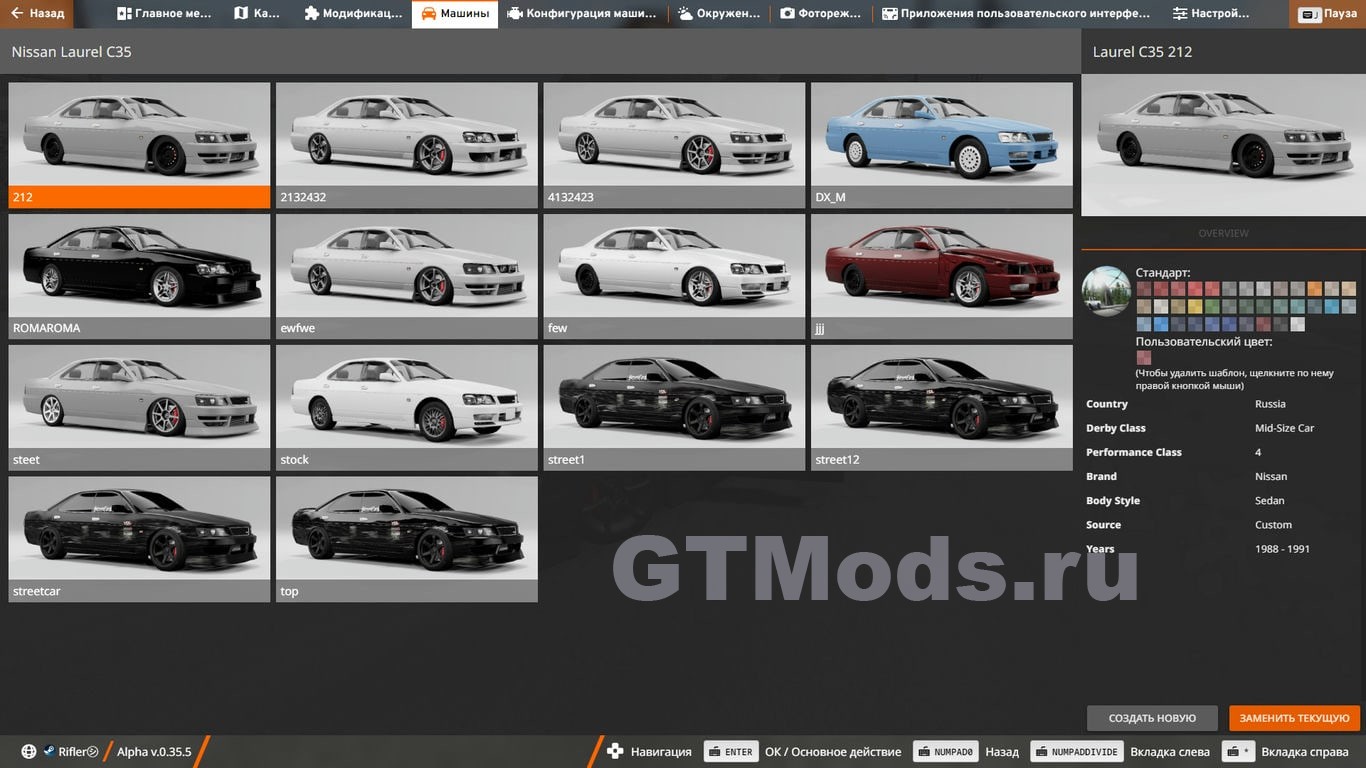This screenshot has height=768, width=1366.
Task: Click the asterisk key hint icon
Action: (1239, 752)
